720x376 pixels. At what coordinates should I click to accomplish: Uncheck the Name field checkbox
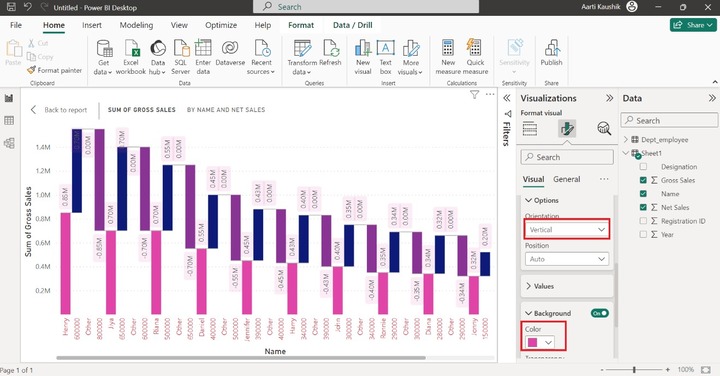click(643, 194)
